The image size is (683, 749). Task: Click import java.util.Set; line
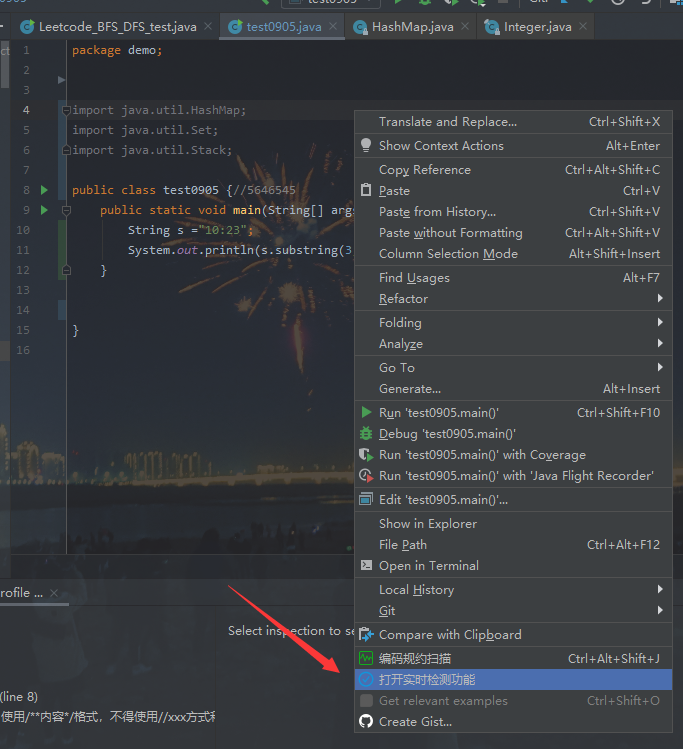coord(145,130)
